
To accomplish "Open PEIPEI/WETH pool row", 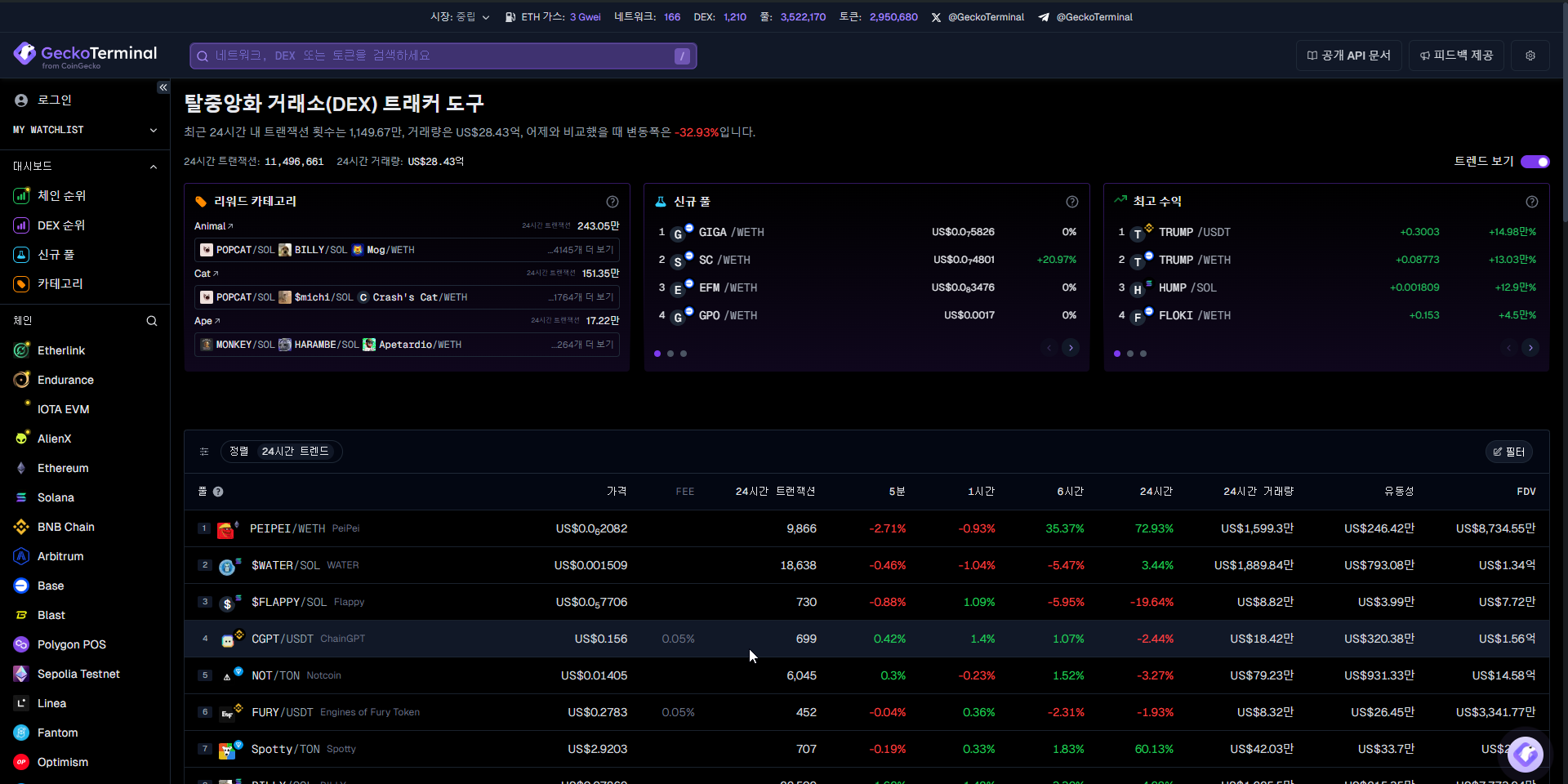I will 866,528.
